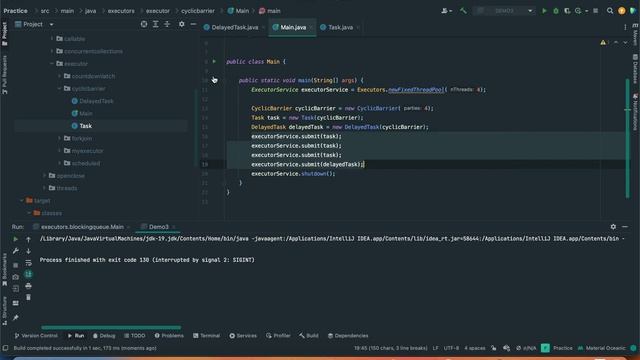Toggle the tool window bars icon in the bottom corner
The image size is (640, 360).
pos(5,348)
